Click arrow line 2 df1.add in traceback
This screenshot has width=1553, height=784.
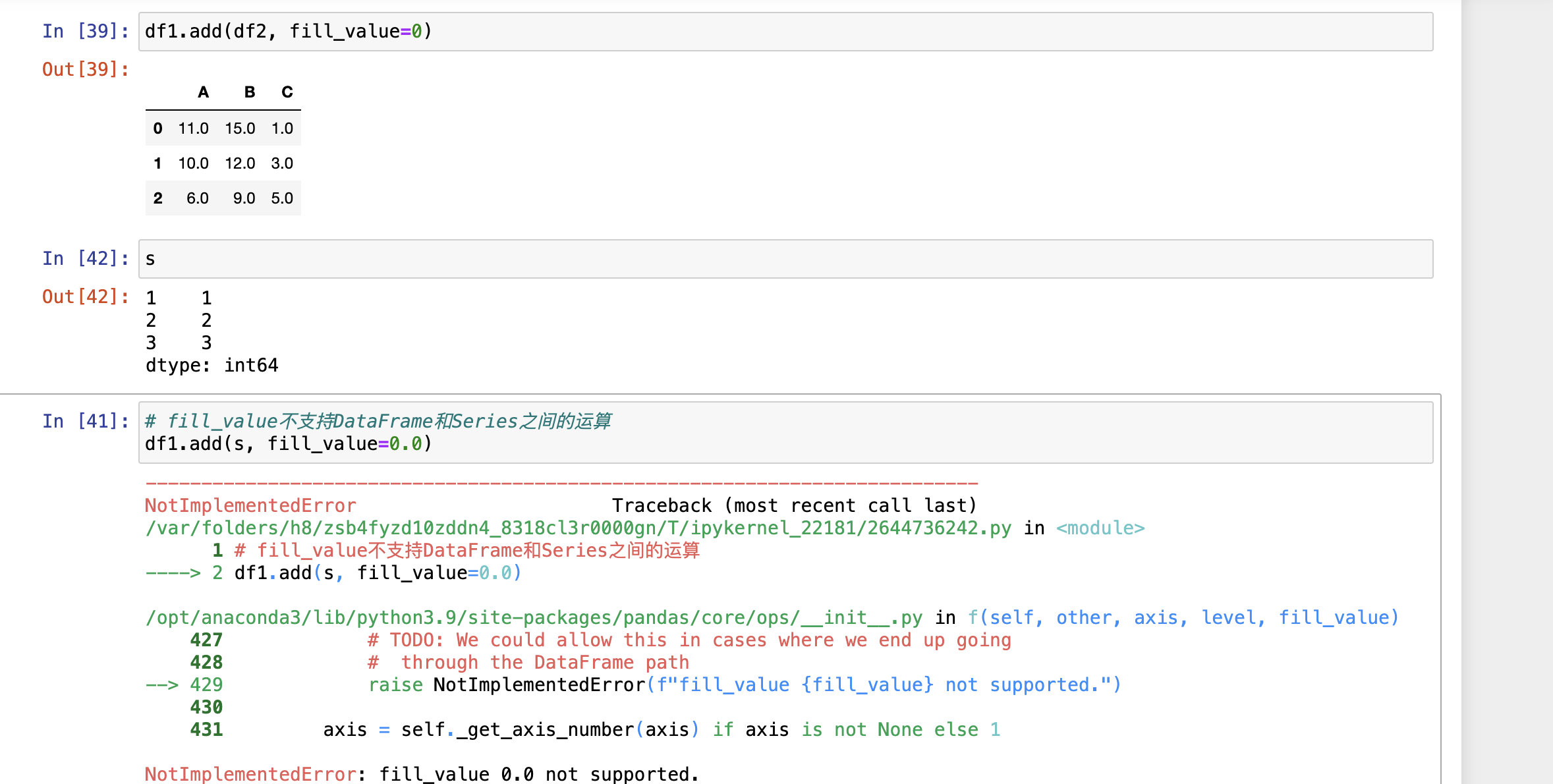click(333, 573)
